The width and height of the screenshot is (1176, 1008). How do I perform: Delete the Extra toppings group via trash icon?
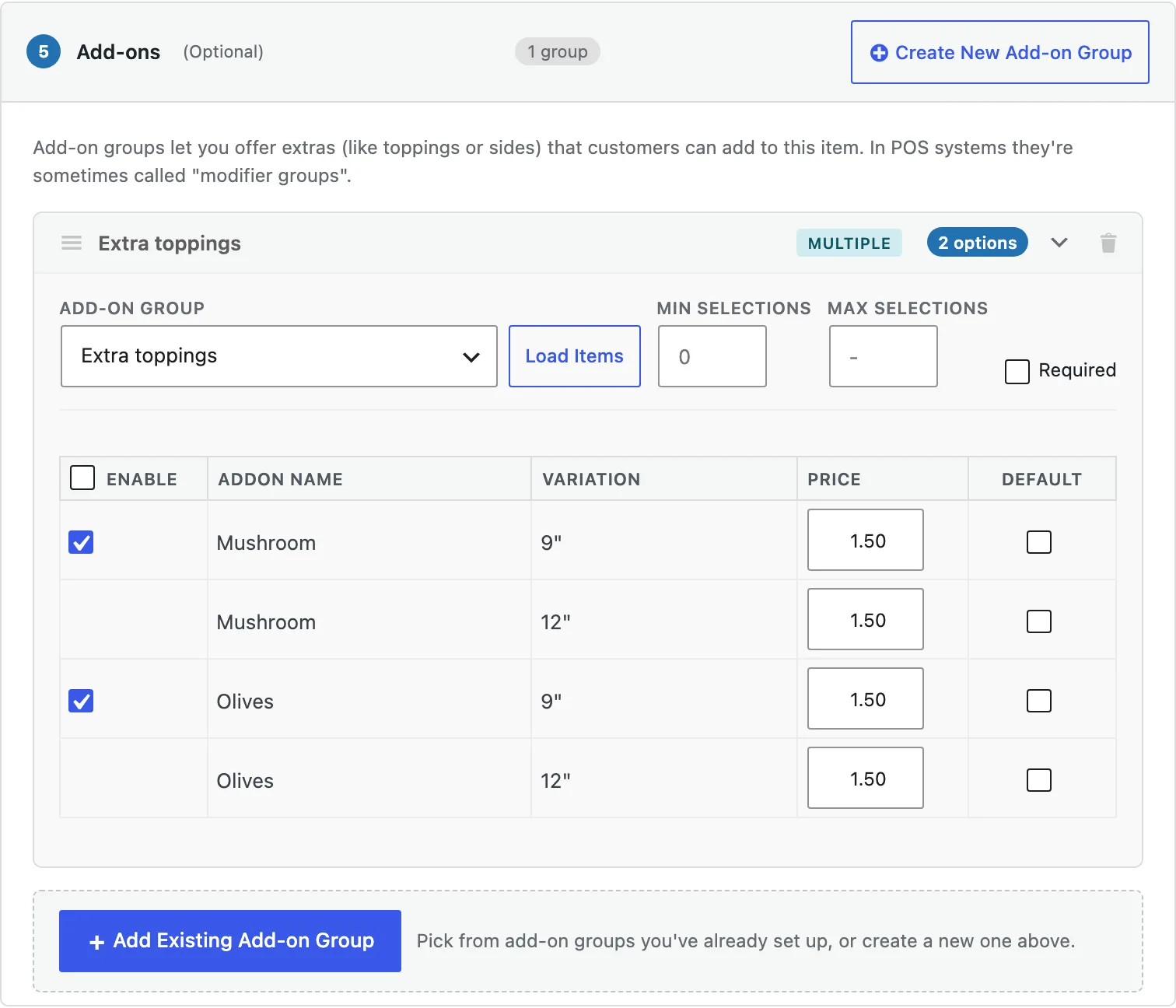pyautogui.click(x=1108, y=243)
